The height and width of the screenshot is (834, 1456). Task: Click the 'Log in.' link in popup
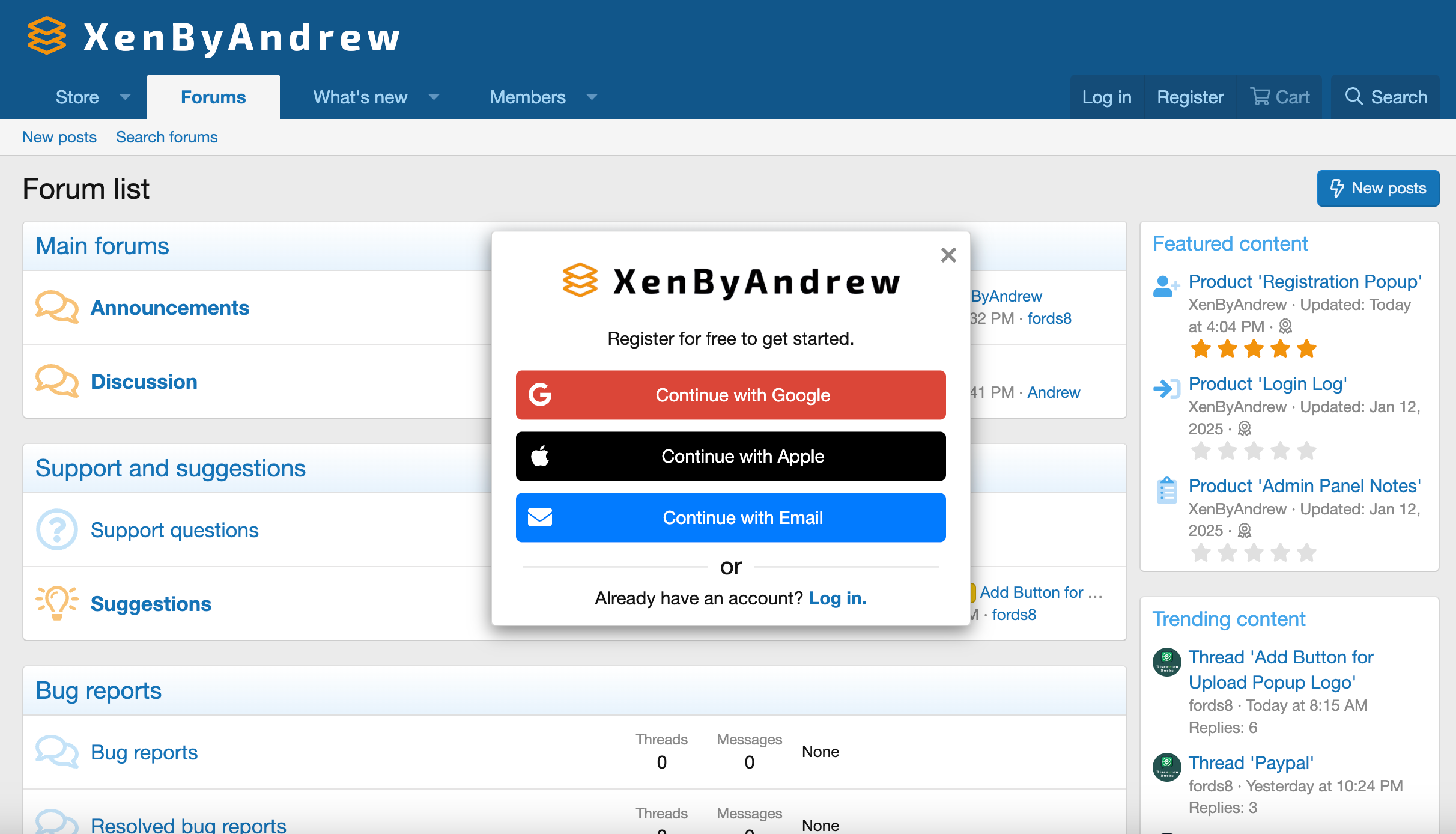(x=837, y=598)
